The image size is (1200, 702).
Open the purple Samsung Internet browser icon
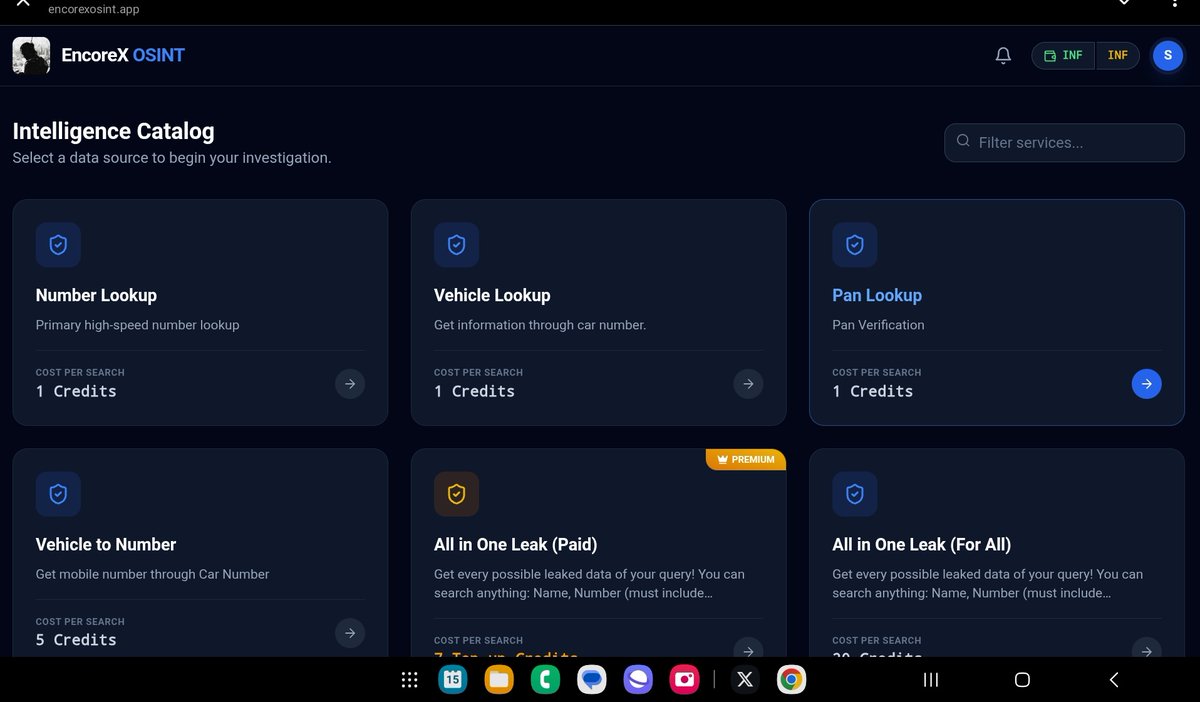pos(638,680)
